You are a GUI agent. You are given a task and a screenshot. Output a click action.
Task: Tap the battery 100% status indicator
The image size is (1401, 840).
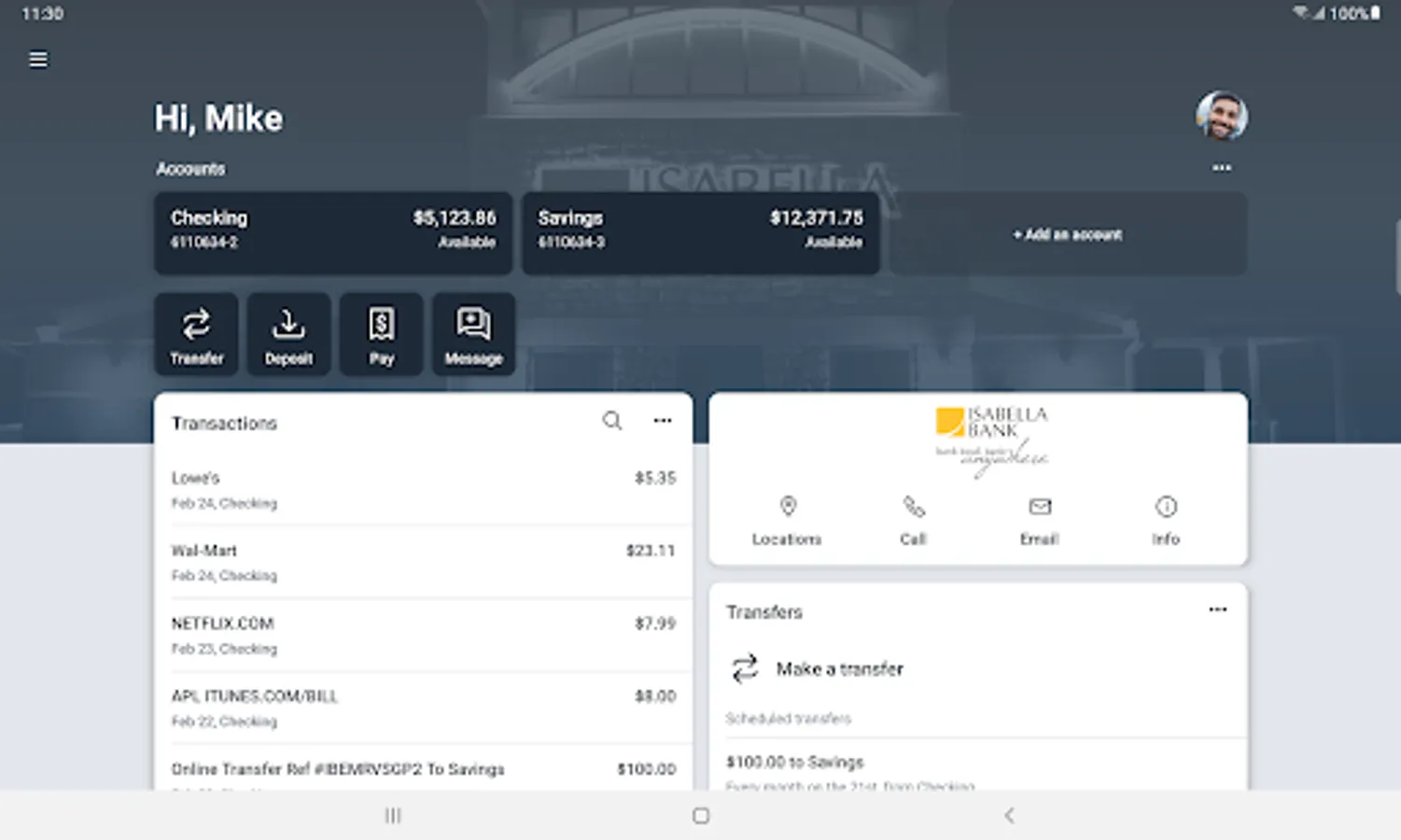point(1354,13)
